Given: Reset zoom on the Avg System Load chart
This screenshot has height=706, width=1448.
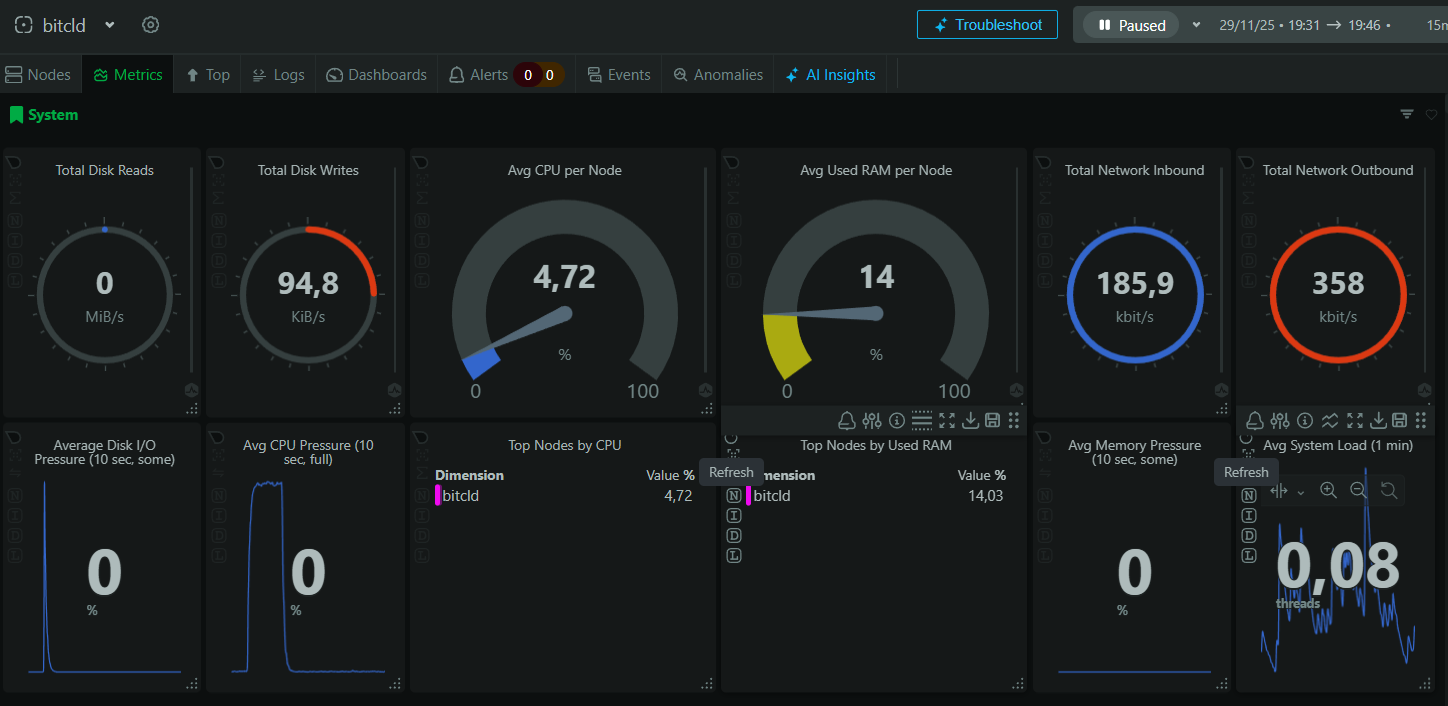Looking at the screenshot, I should point(1388,490).
